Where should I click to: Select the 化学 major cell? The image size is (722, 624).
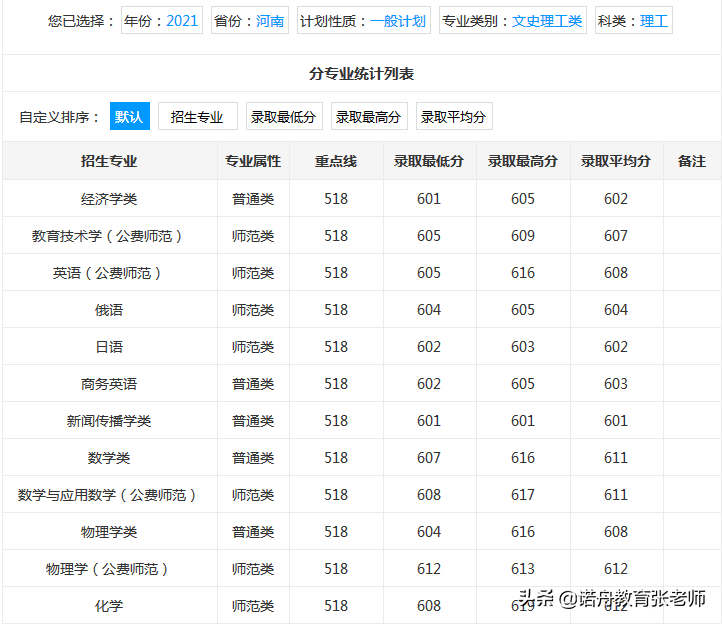(x=109, y=606)
